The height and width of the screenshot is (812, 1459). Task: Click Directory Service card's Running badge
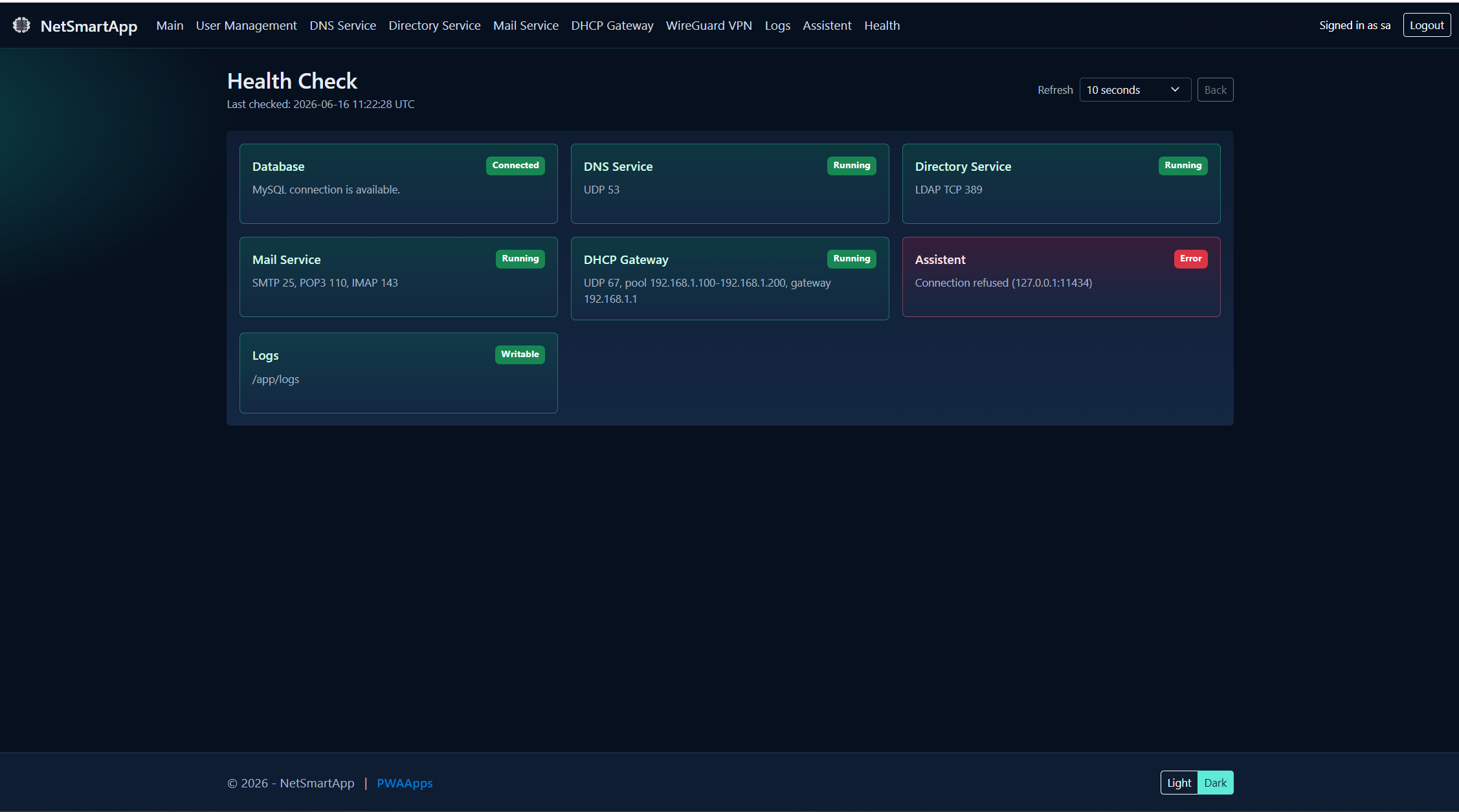click(x=1183, y=166)
